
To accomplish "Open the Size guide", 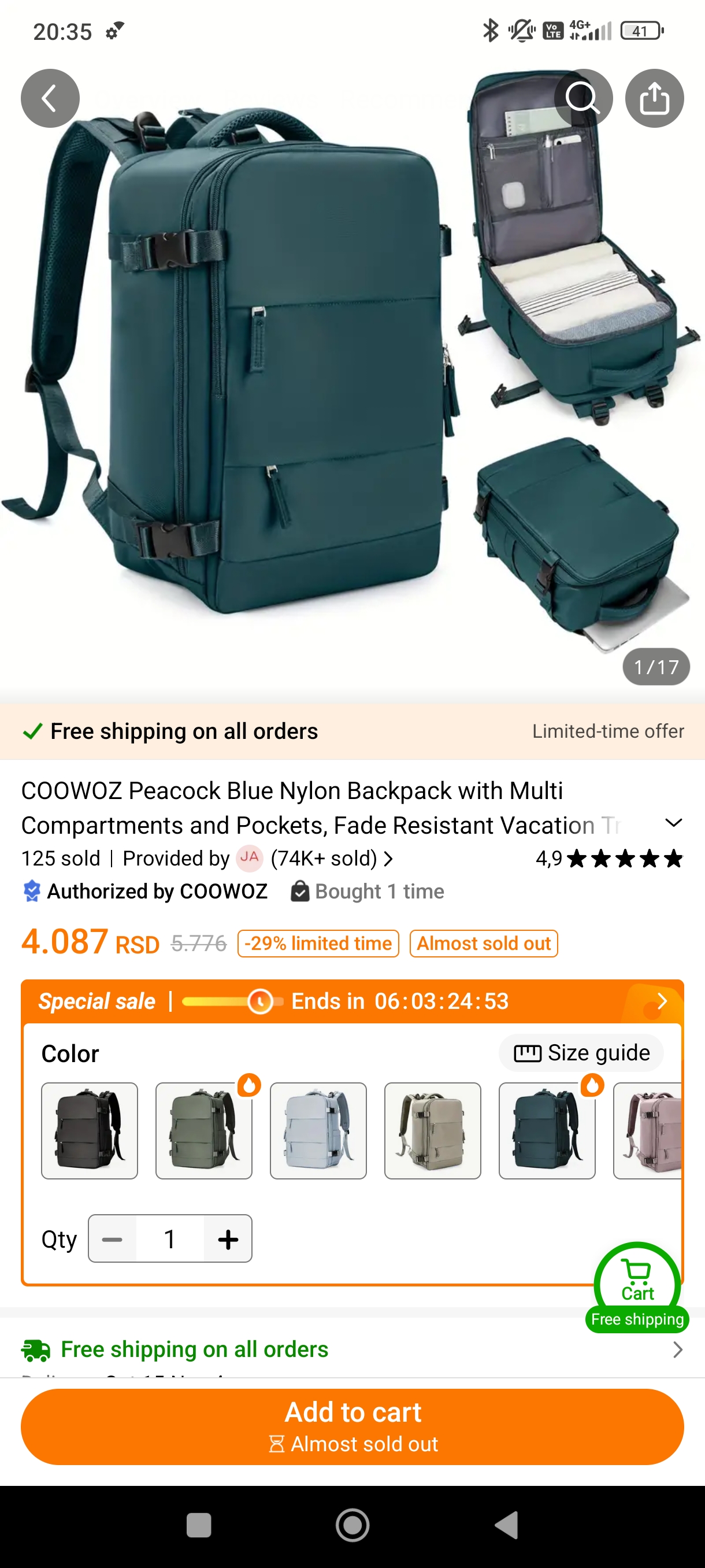I will (x=581, y=1053).
